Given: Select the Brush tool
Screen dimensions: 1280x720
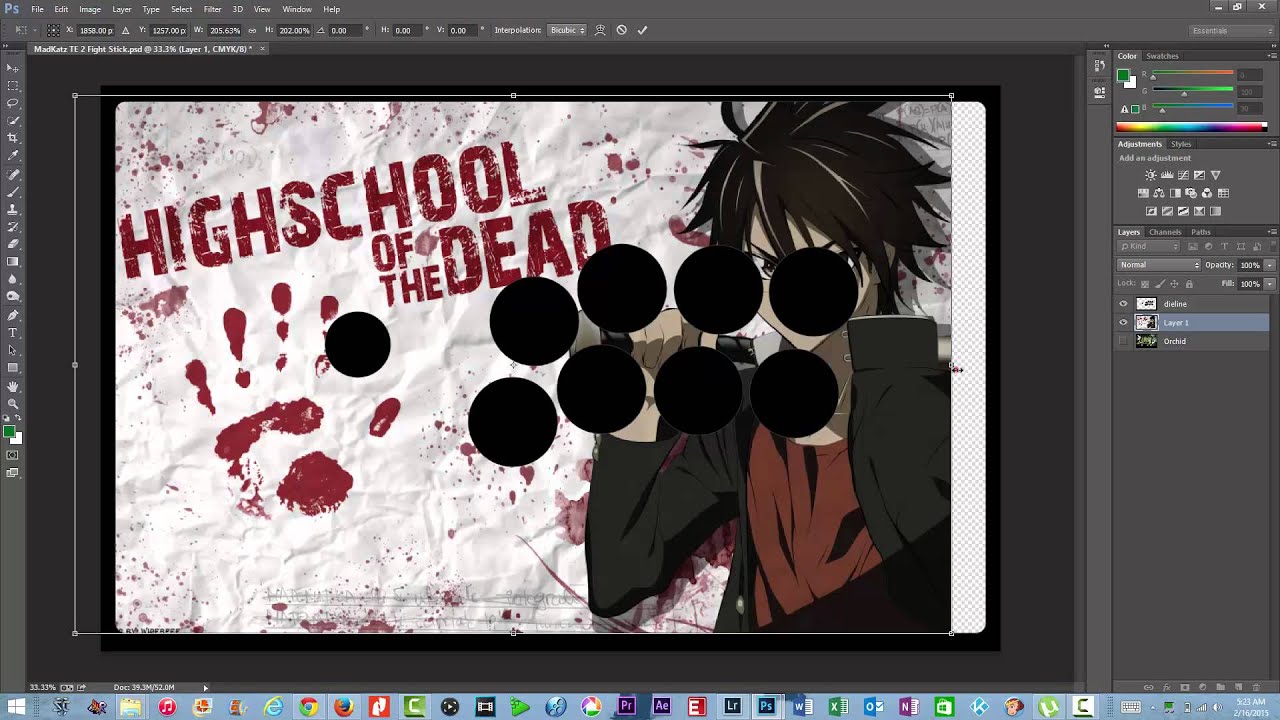Looking at the screenshot, I should click(13, 192).
